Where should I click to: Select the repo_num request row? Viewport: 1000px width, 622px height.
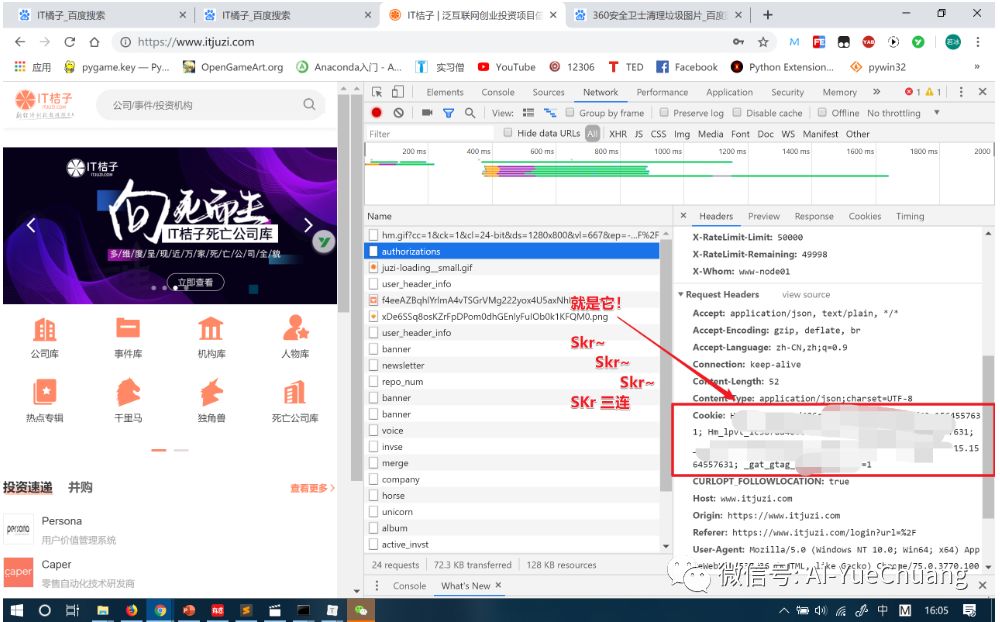tap(512, 381)
